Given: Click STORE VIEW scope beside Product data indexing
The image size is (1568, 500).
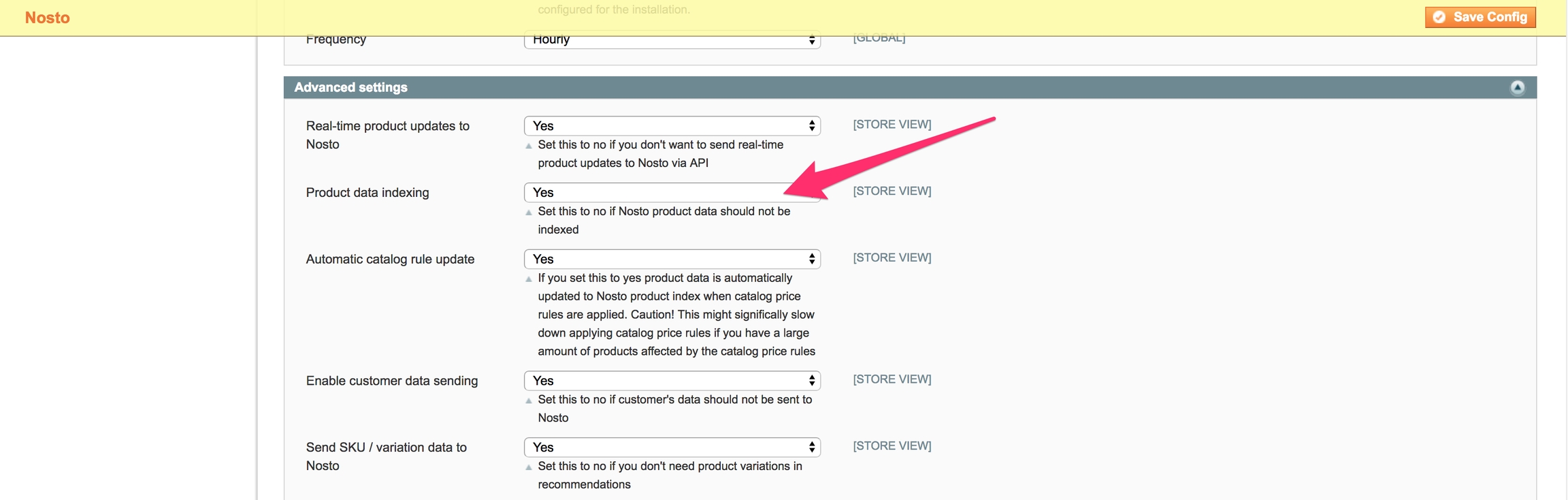Looking at the screenshot, I should click(x=892, y=191).
